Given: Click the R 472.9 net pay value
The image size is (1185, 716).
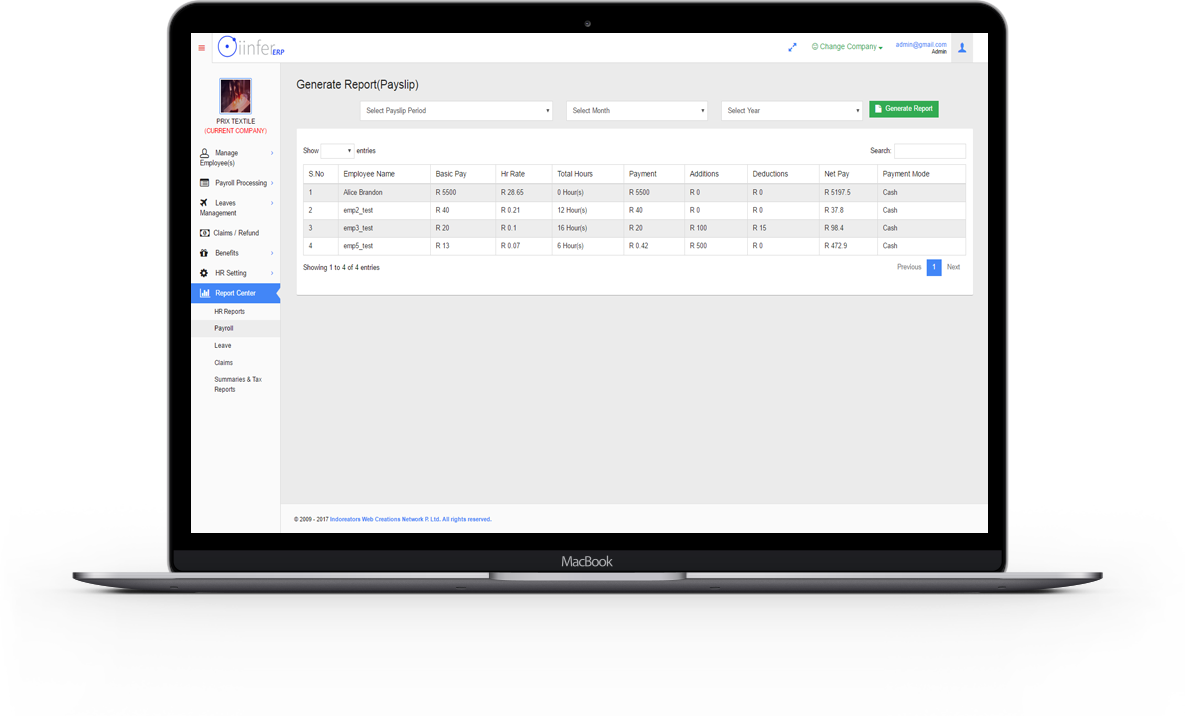Looking at the screenshot, I should pyautogui.click(x=836, y=246).
